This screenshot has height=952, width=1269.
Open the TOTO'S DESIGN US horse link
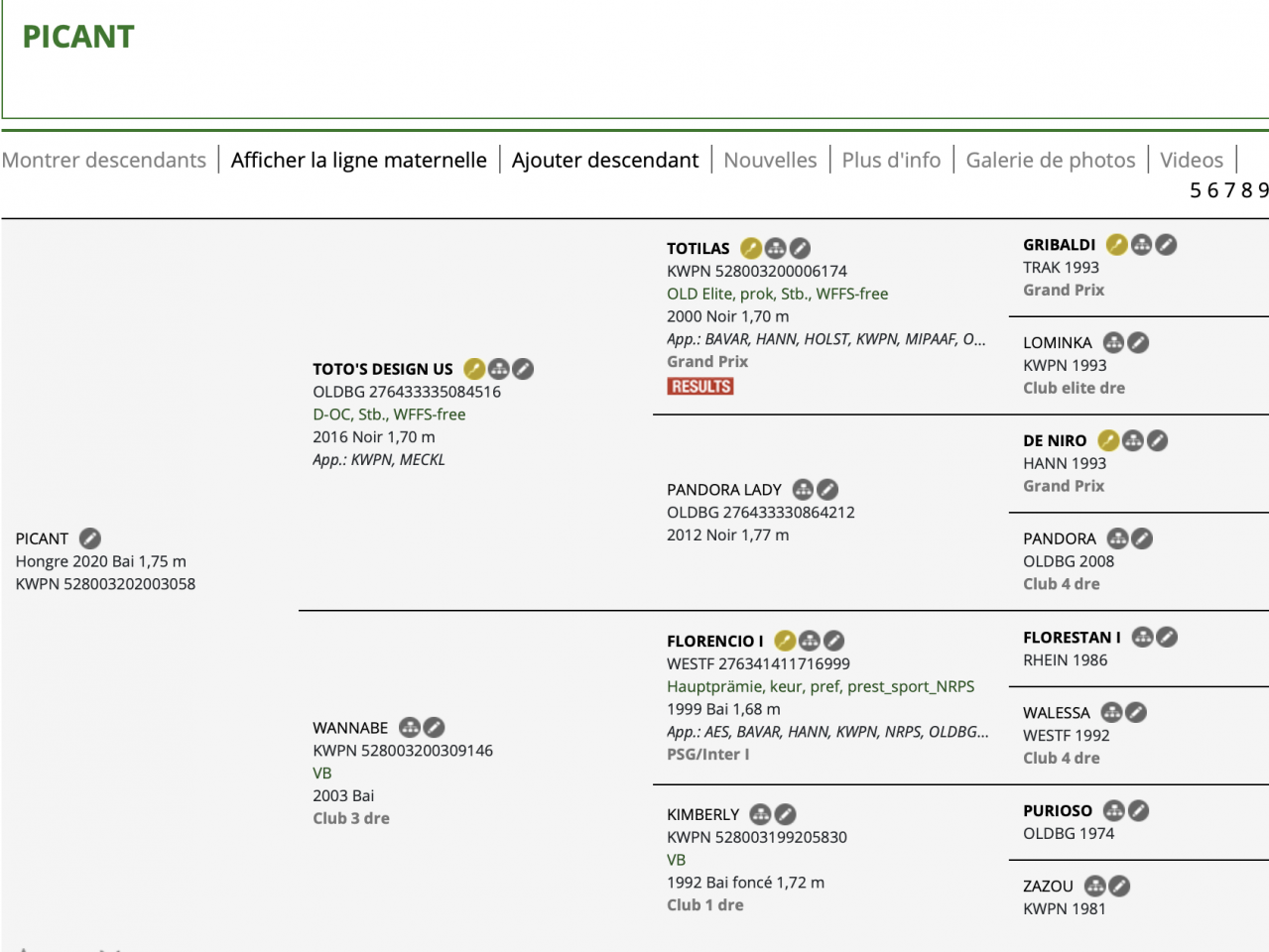382,369
